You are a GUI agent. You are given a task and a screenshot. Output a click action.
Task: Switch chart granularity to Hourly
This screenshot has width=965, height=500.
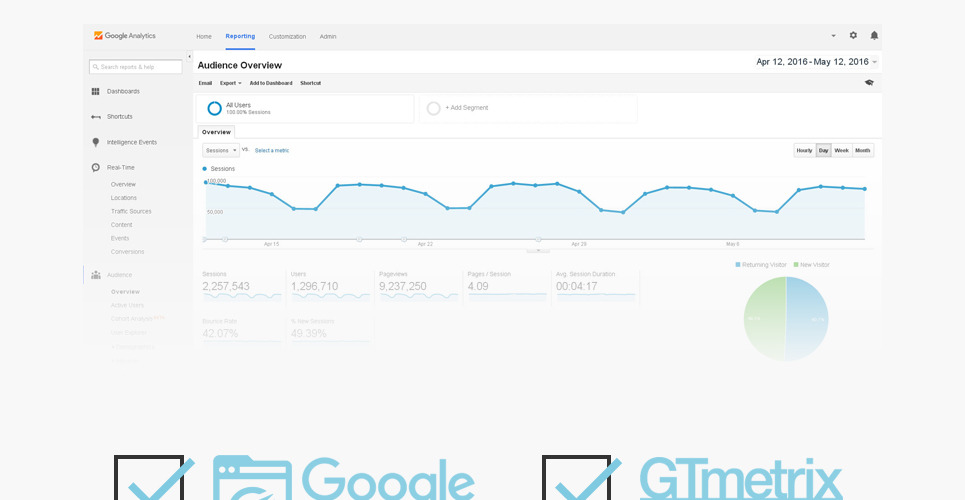coord(804,150)
